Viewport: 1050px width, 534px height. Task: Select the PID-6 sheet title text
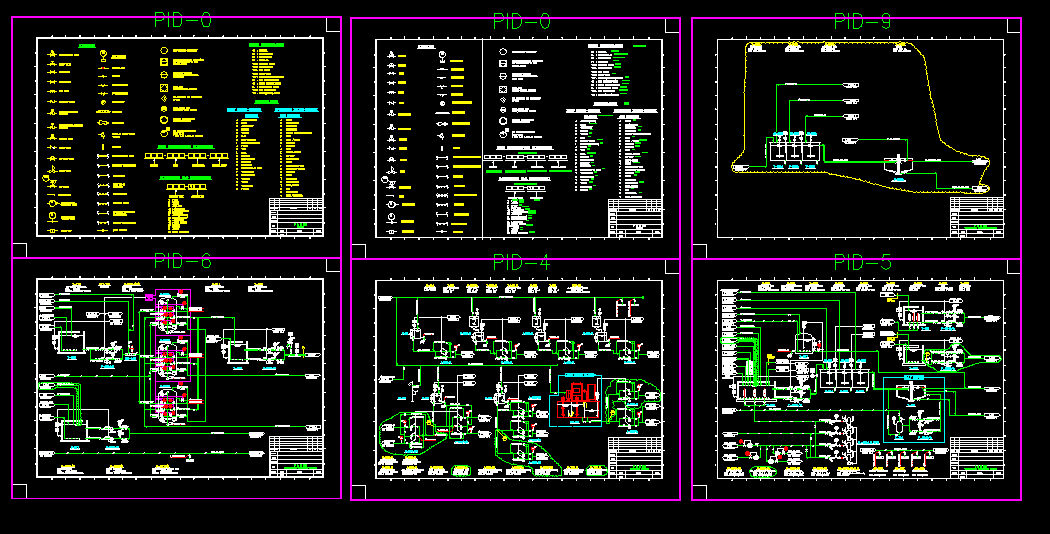tap(182, 261)
